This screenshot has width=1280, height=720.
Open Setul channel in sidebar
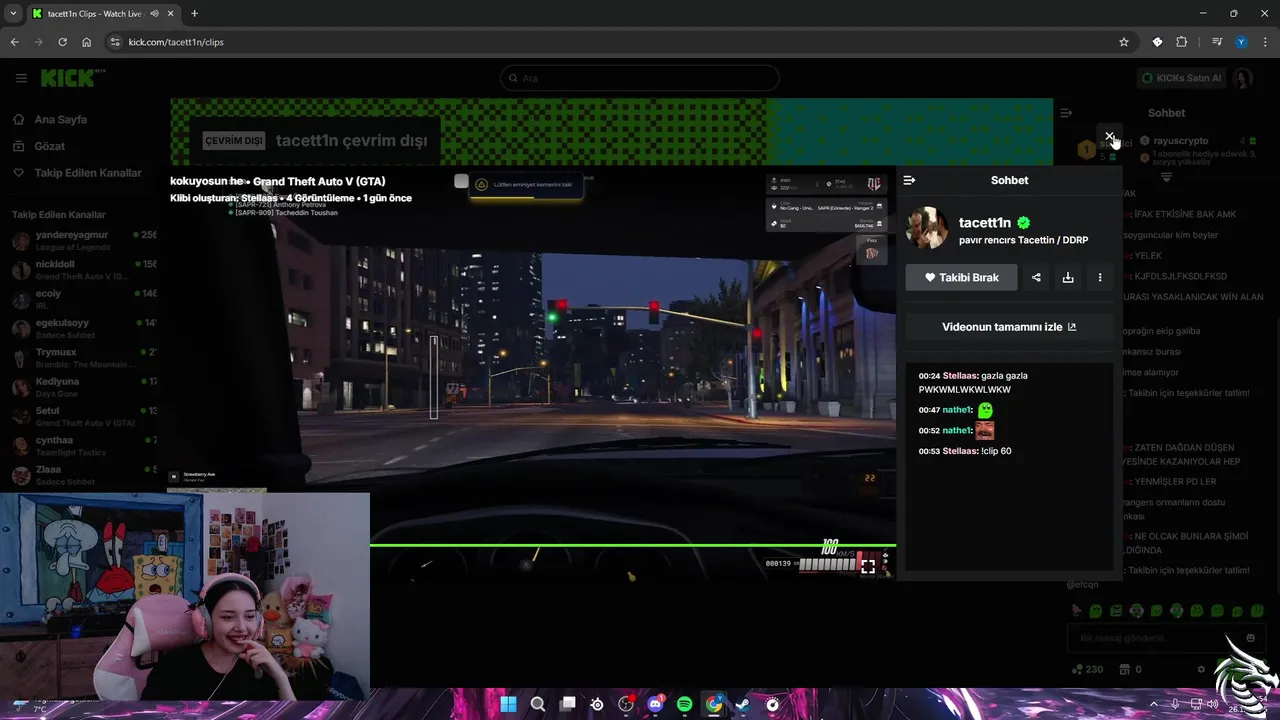(x=83, y=416)
